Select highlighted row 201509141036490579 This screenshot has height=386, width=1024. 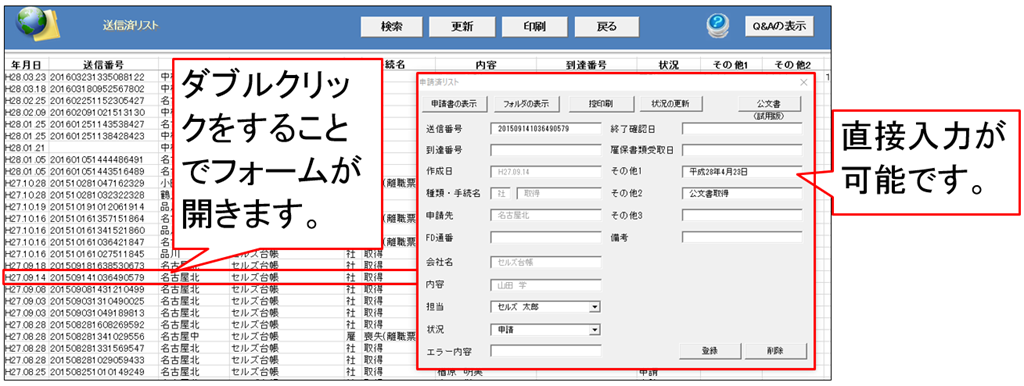(x=209, y=277)
